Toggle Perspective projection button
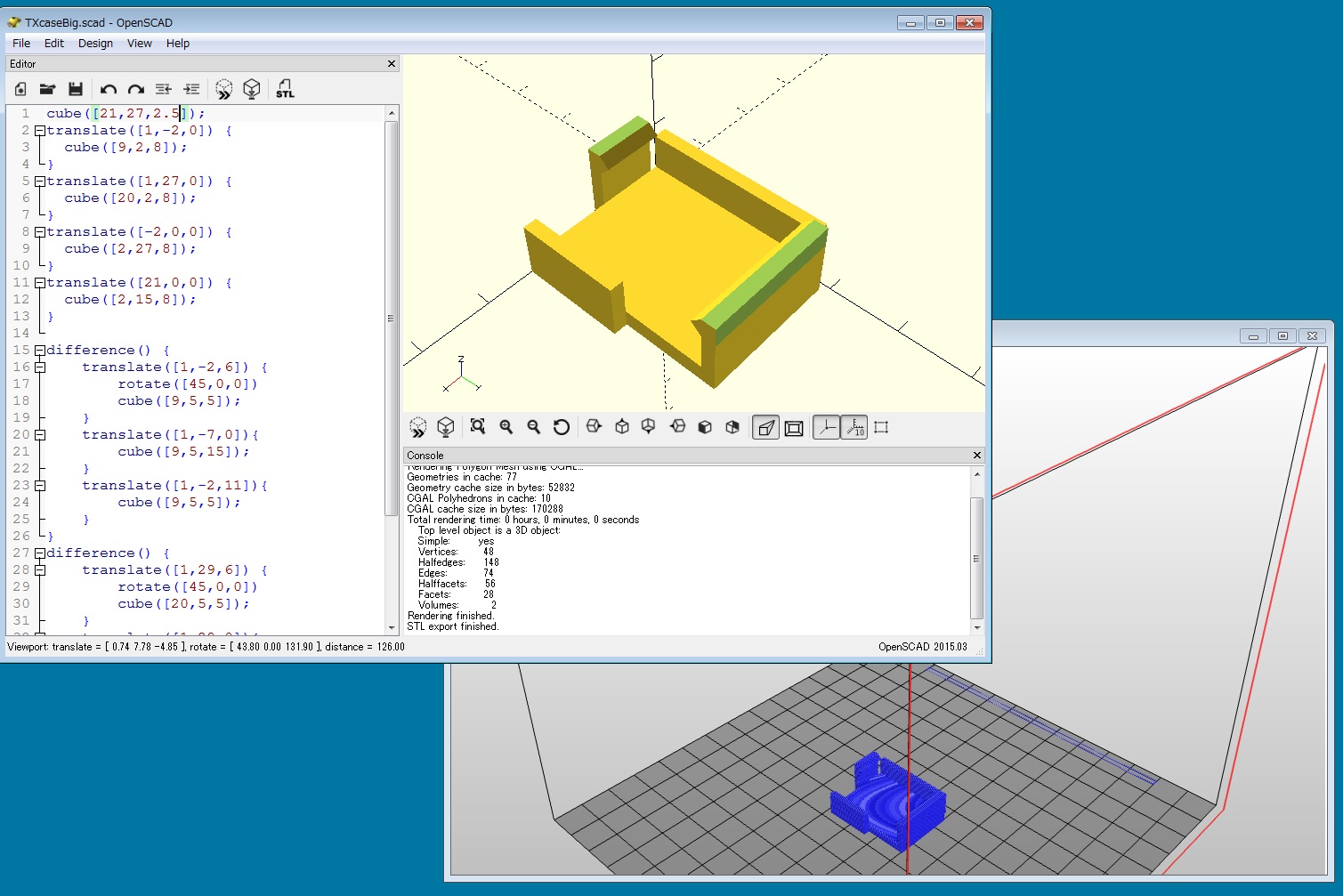Screen dimensions: 1343x896 765,428
